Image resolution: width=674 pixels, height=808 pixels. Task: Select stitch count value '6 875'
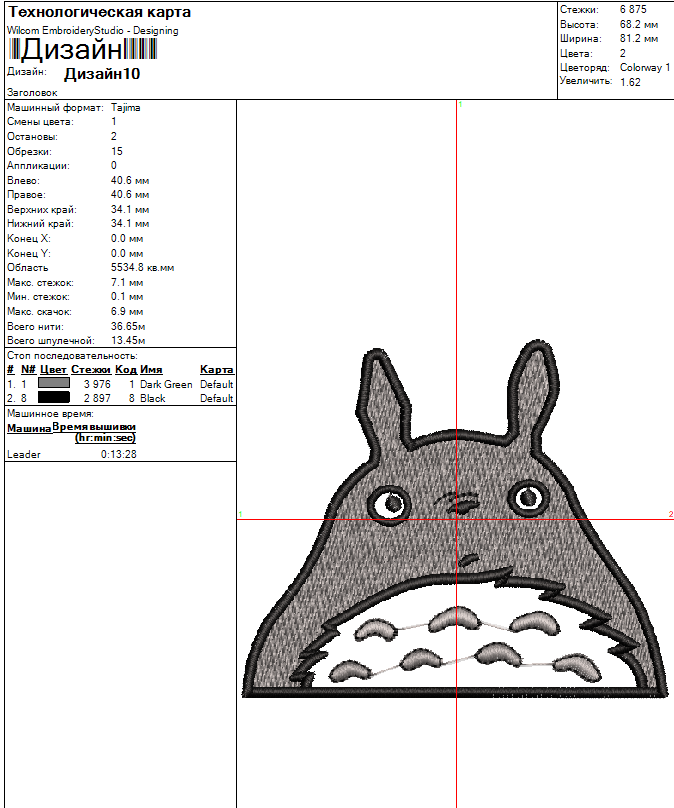click(633, 9)
